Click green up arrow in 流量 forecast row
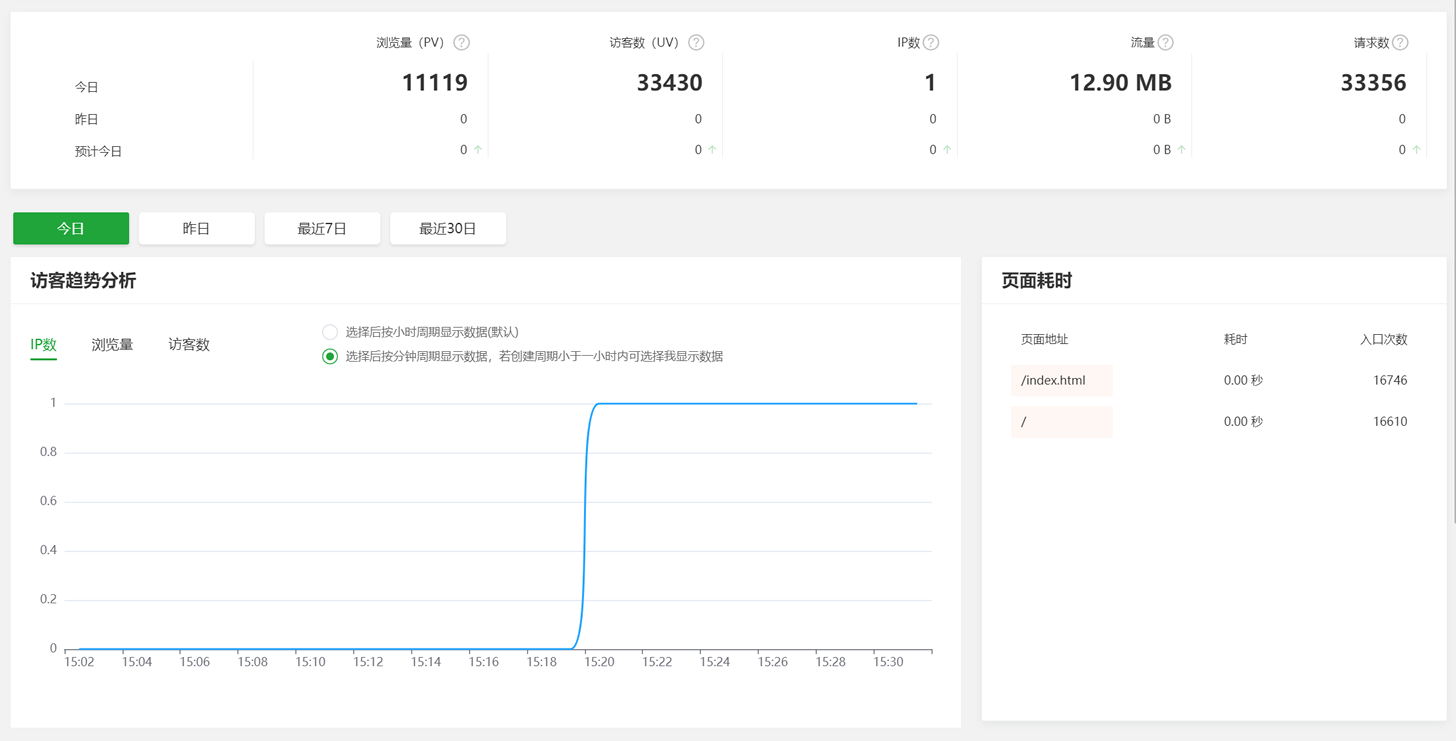Screen dimensions: 1456x741 [1182, 150]
